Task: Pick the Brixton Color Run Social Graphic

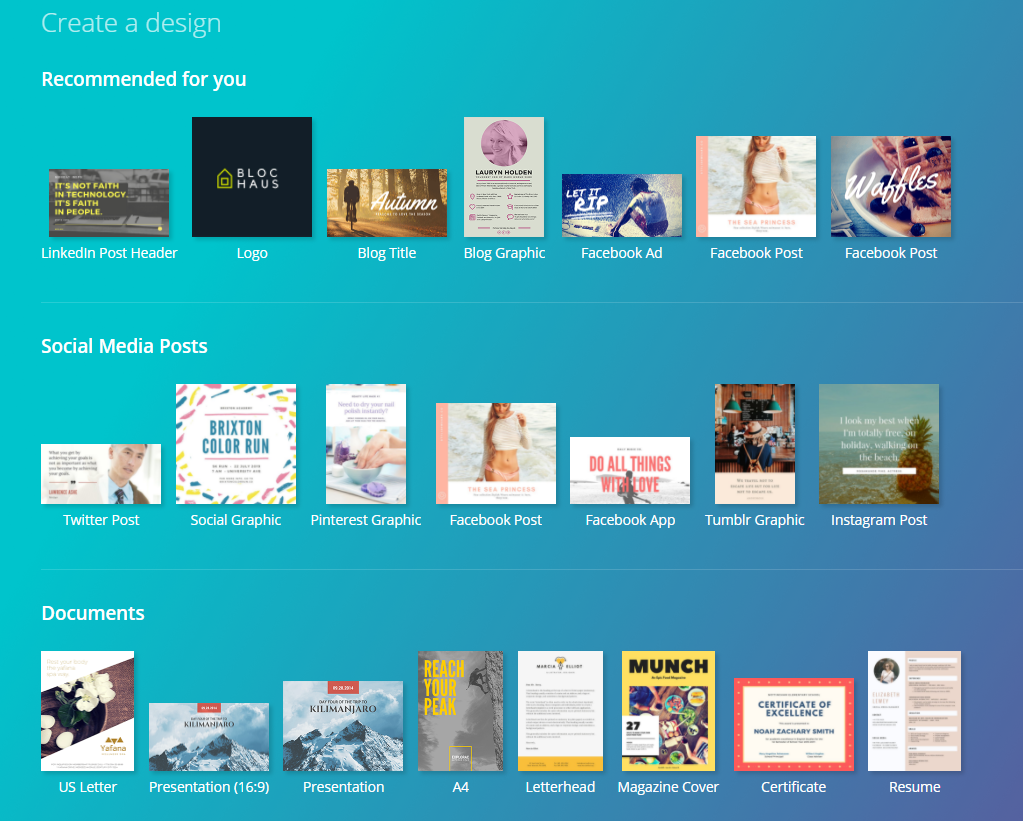Action: 235,444
